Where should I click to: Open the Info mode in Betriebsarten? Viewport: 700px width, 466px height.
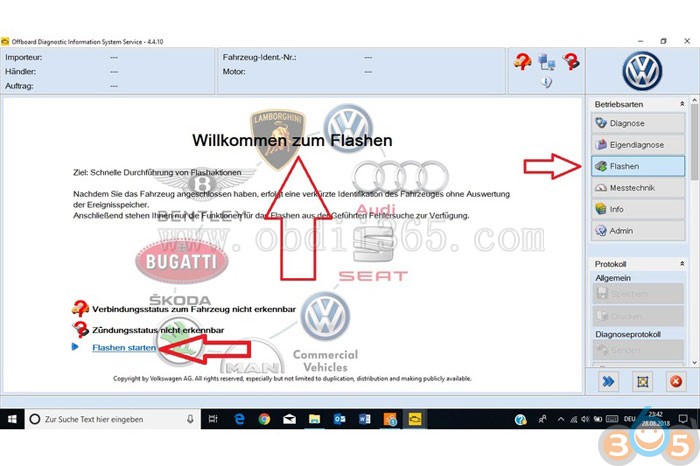638,209
